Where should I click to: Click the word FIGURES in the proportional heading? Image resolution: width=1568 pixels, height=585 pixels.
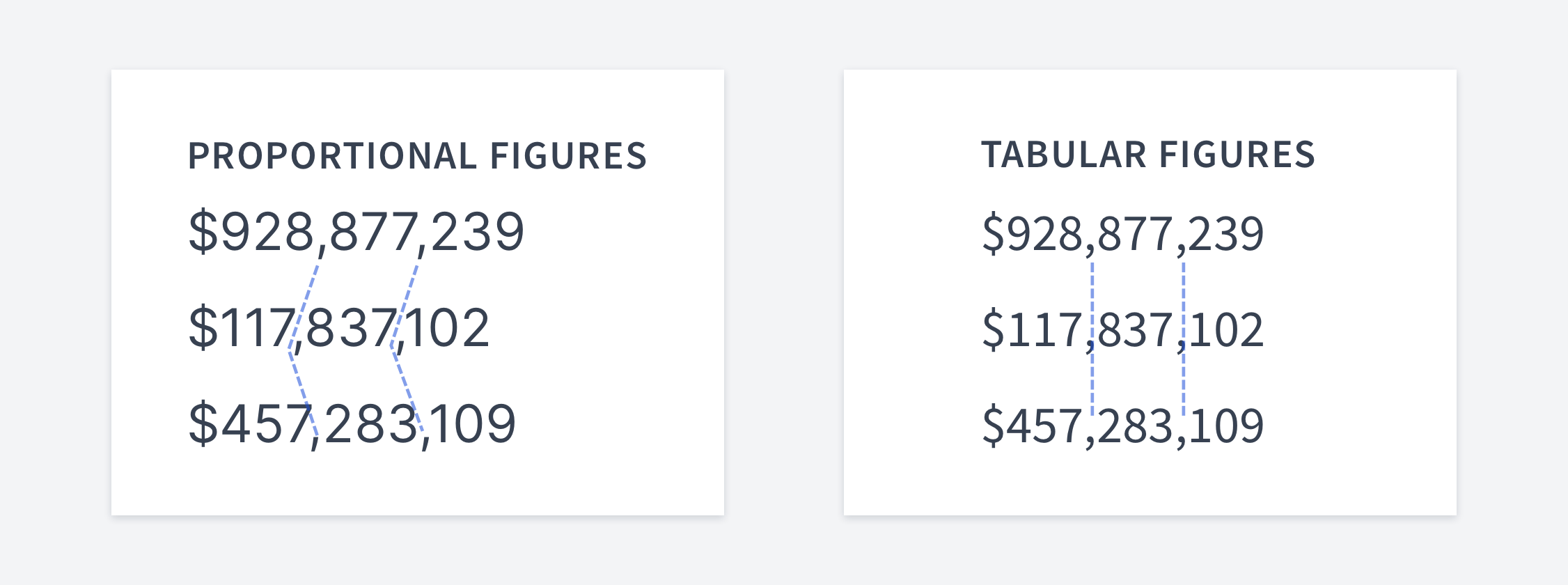pyautogui.click(x=569, y=156)
